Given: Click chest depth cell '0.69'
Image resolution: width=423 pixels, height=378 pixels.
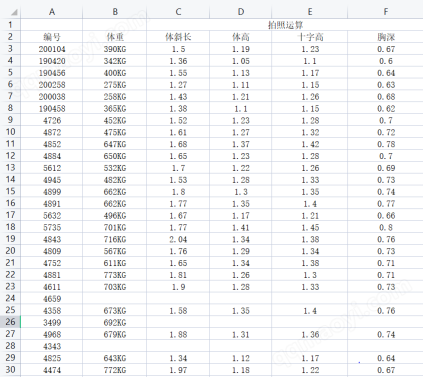Looking at the screenshot, I should 385,168.
